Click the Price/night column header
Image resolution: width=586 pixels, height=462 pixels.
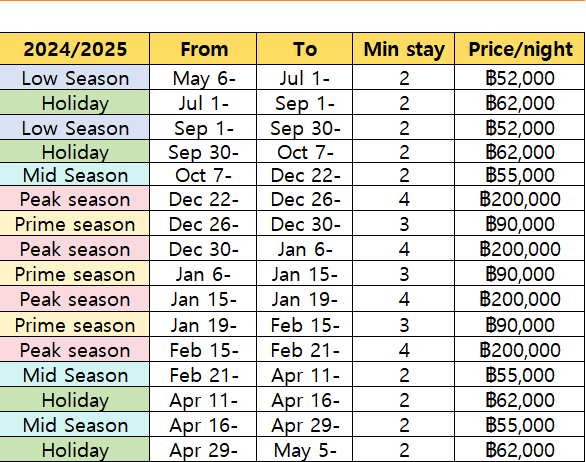pos(519,49)
